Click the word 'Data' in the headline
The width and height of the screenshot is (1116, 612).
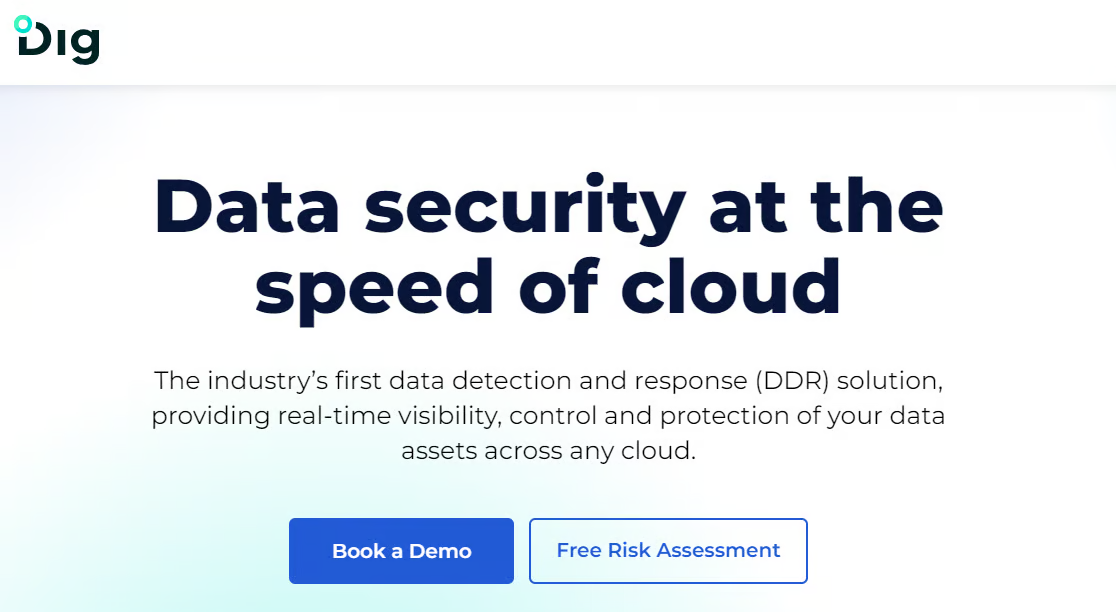pyautogui.click(x=246, y=206)
